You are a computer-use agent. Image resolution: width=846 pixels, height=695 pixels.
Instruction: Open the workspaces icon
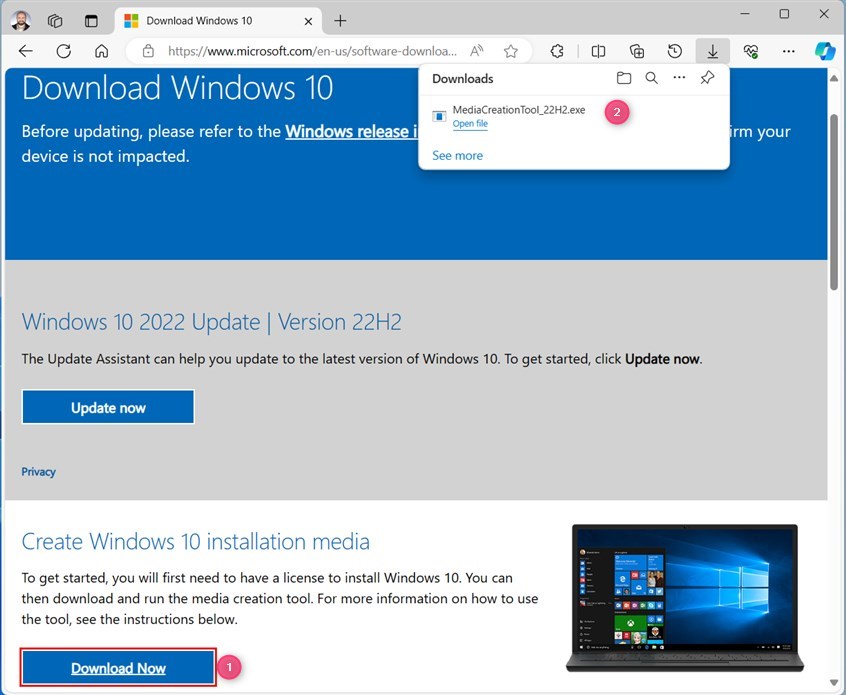(55, 21)
